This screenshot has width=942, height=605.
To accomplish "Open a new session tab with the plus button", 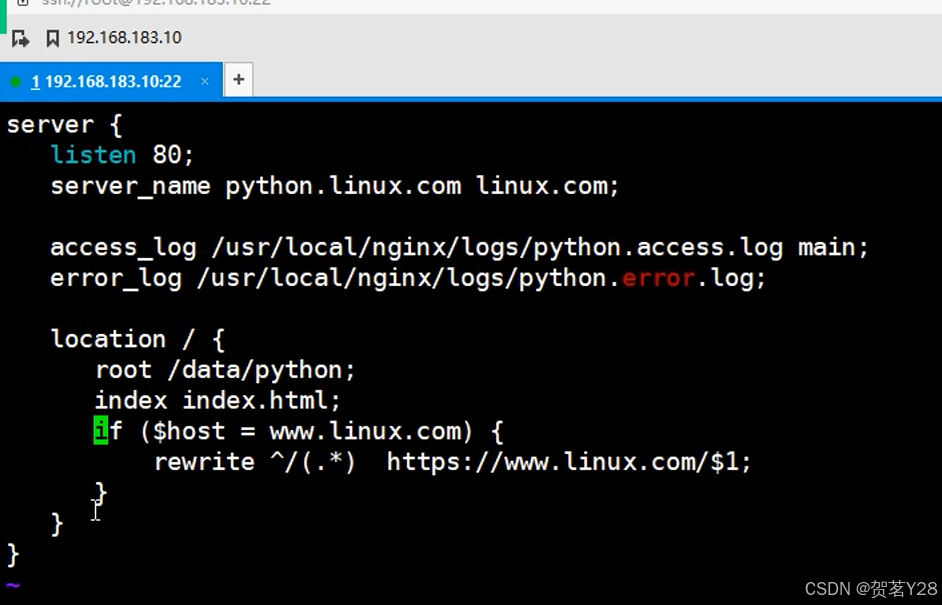I will [238, 79].
